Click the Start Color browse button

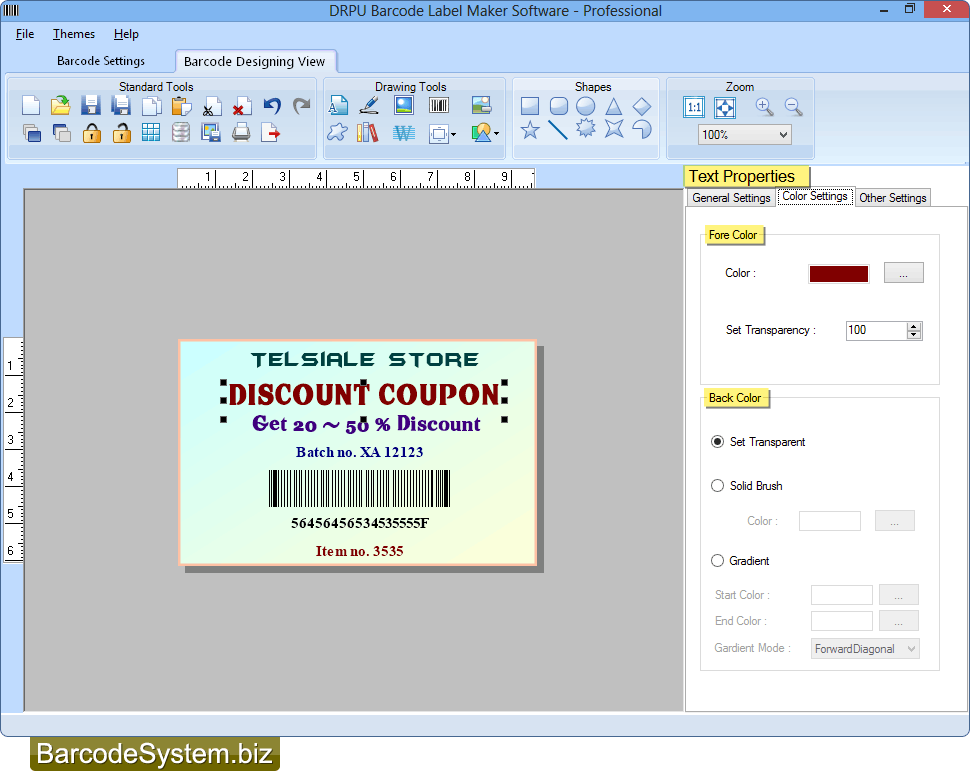point(898,595)
